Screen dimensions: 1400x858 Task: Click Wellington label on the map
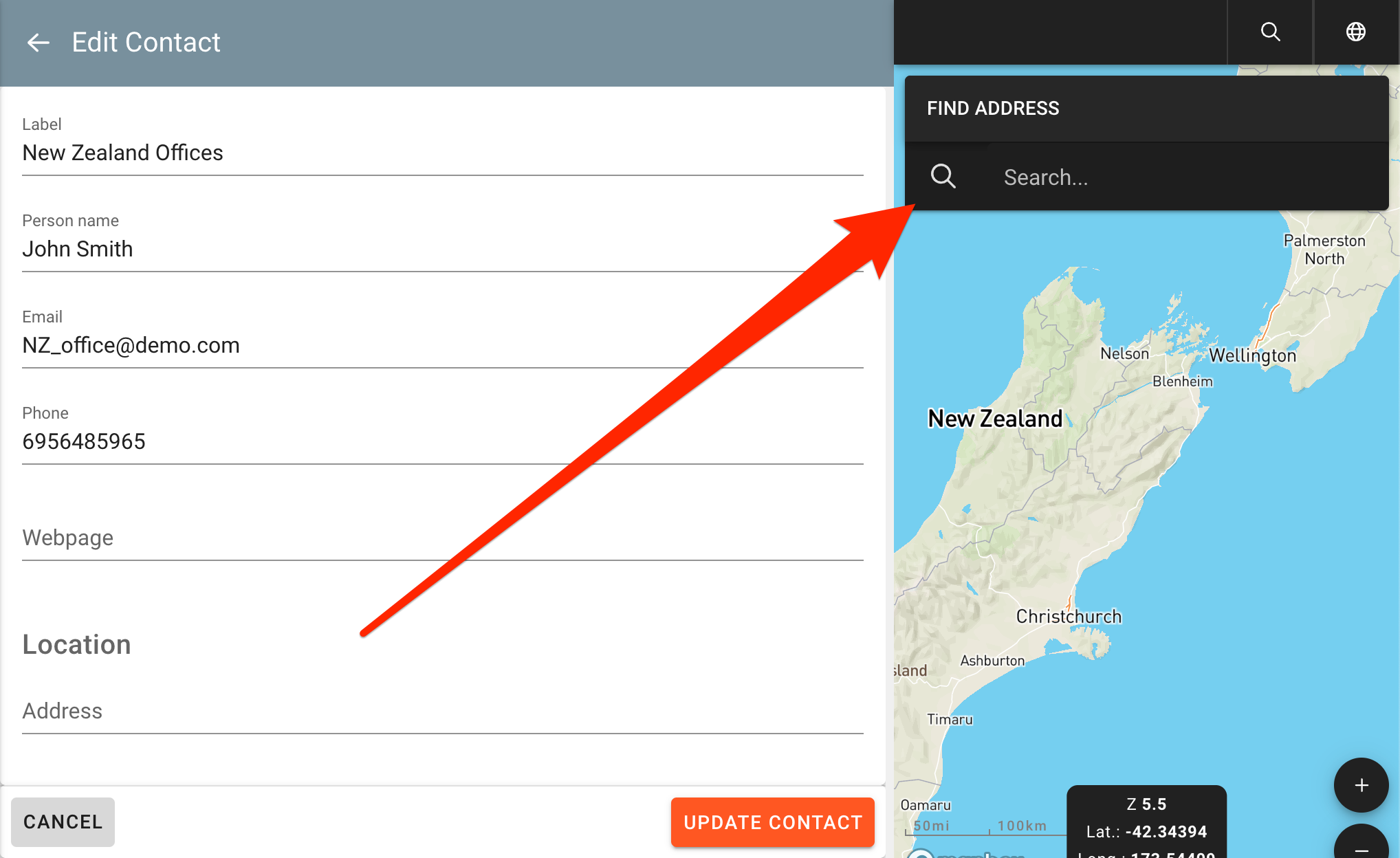coord(1252,355)
